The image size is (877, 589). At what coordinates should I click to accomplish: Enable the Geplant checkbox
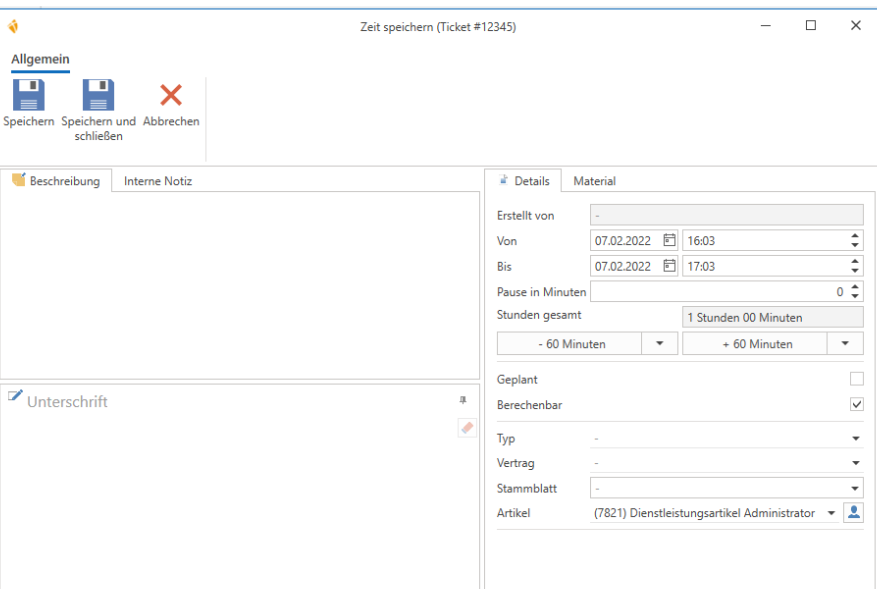point(856,379)
